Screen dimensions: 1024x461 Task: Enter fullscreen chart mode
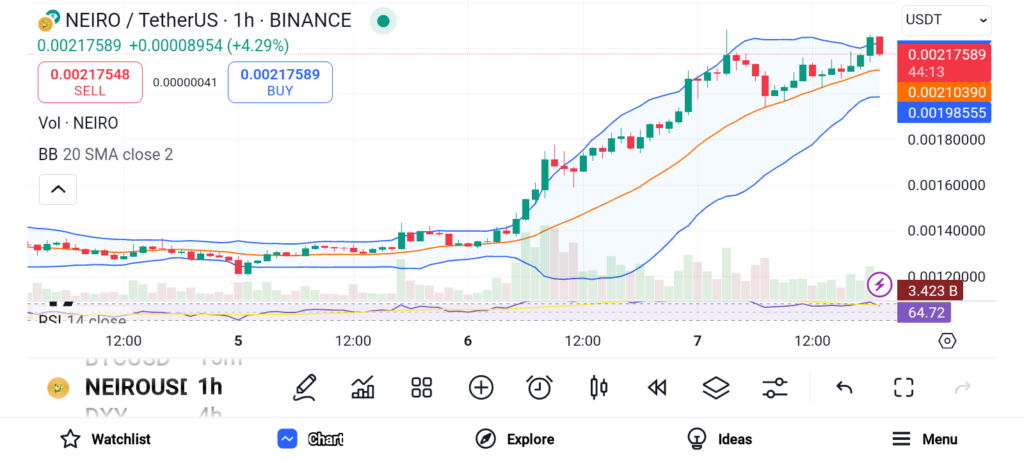(904, 387)
